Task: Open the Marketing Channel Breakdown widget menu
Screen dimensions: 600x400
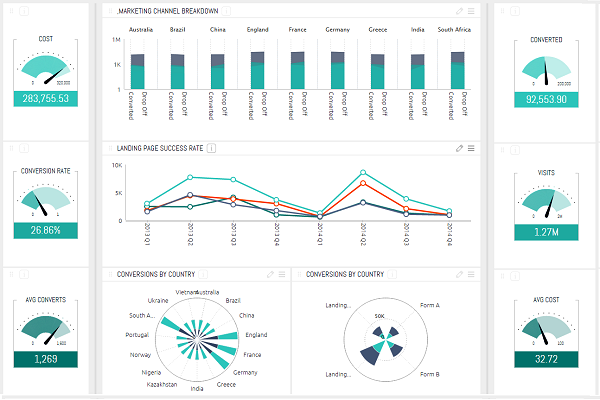Action: 471,10
